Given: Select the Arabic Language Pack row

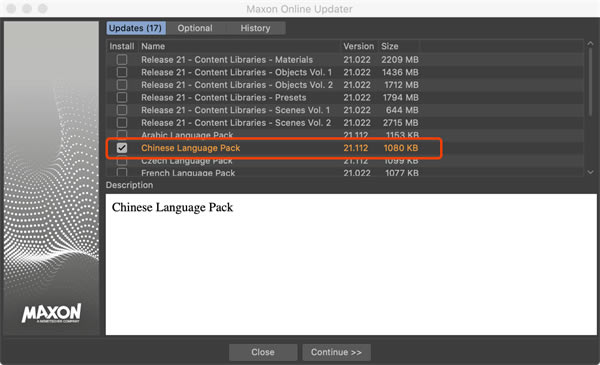Looking at the screenshot, I should click(x=345, y=134).
